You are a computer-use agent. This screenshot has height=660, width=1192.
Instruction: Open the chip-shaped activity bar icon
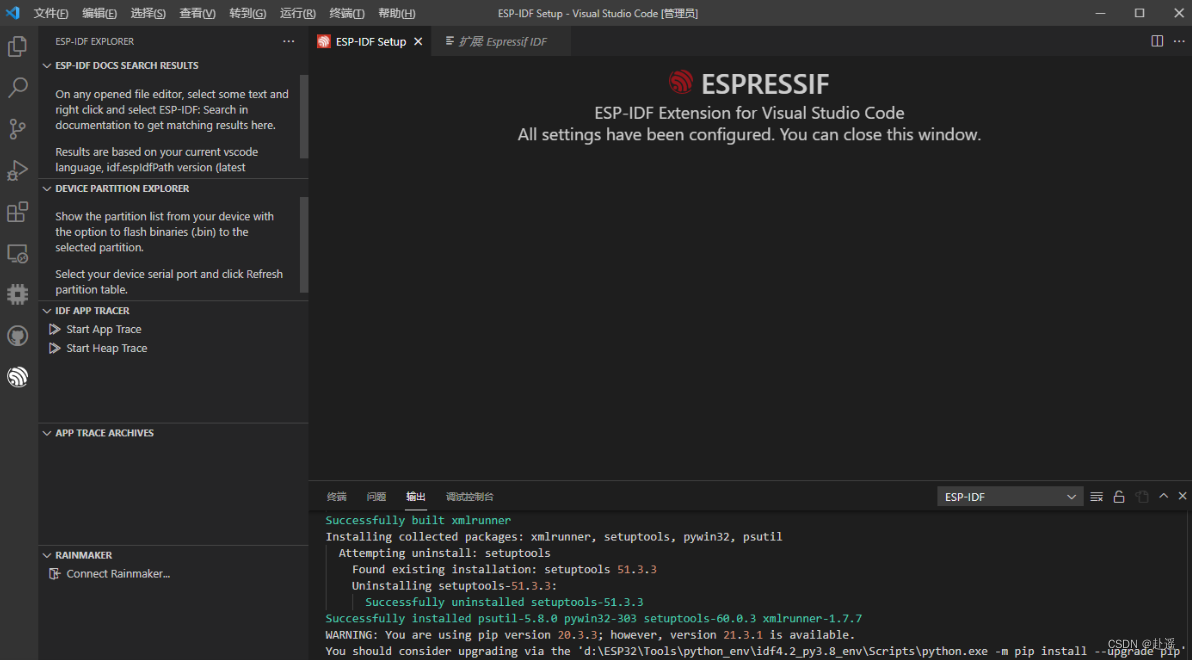(x=17, y=294)
